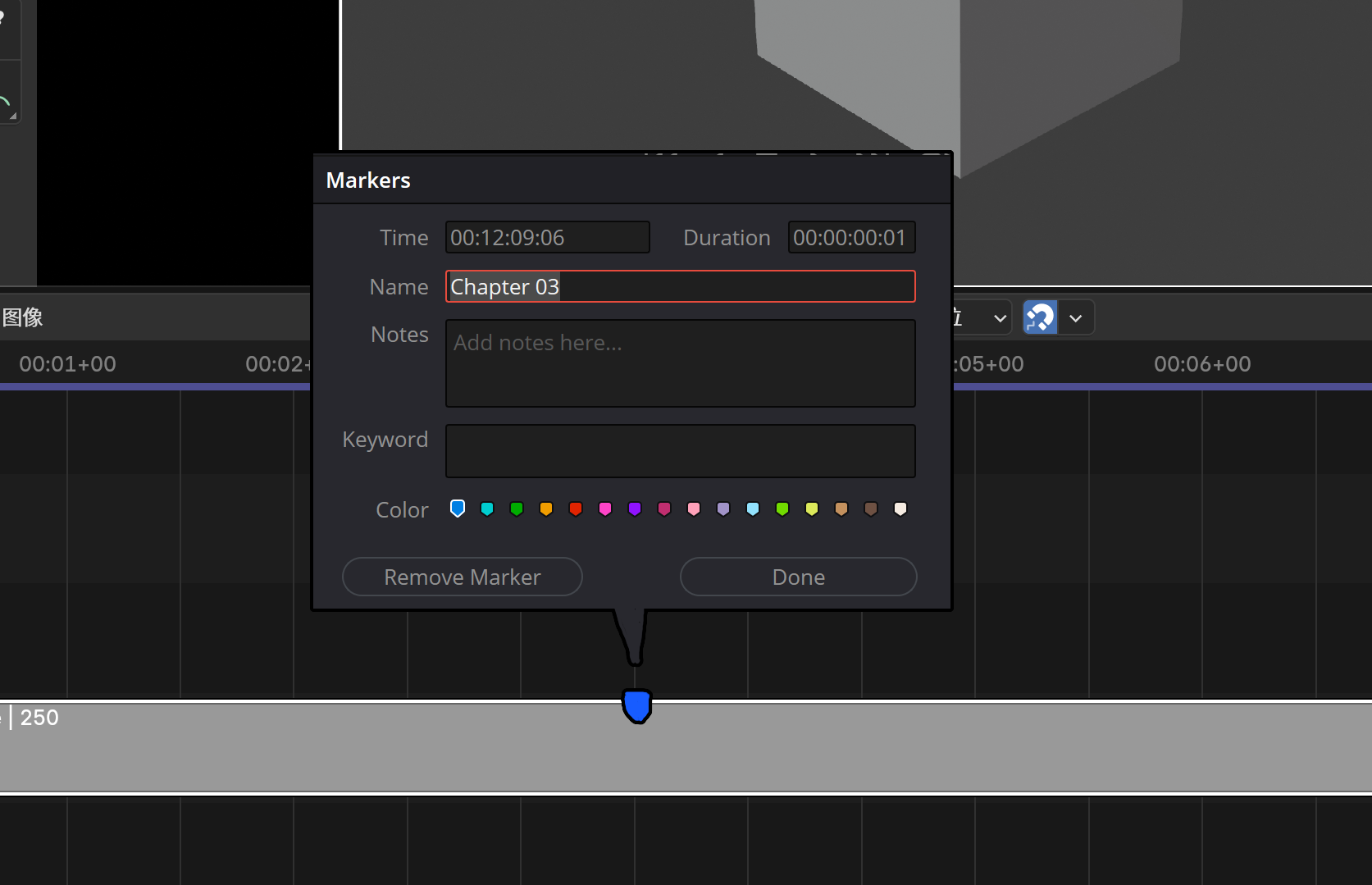Click the Remove Marker button
1372x885 pixels.
(x=463, y=577)
